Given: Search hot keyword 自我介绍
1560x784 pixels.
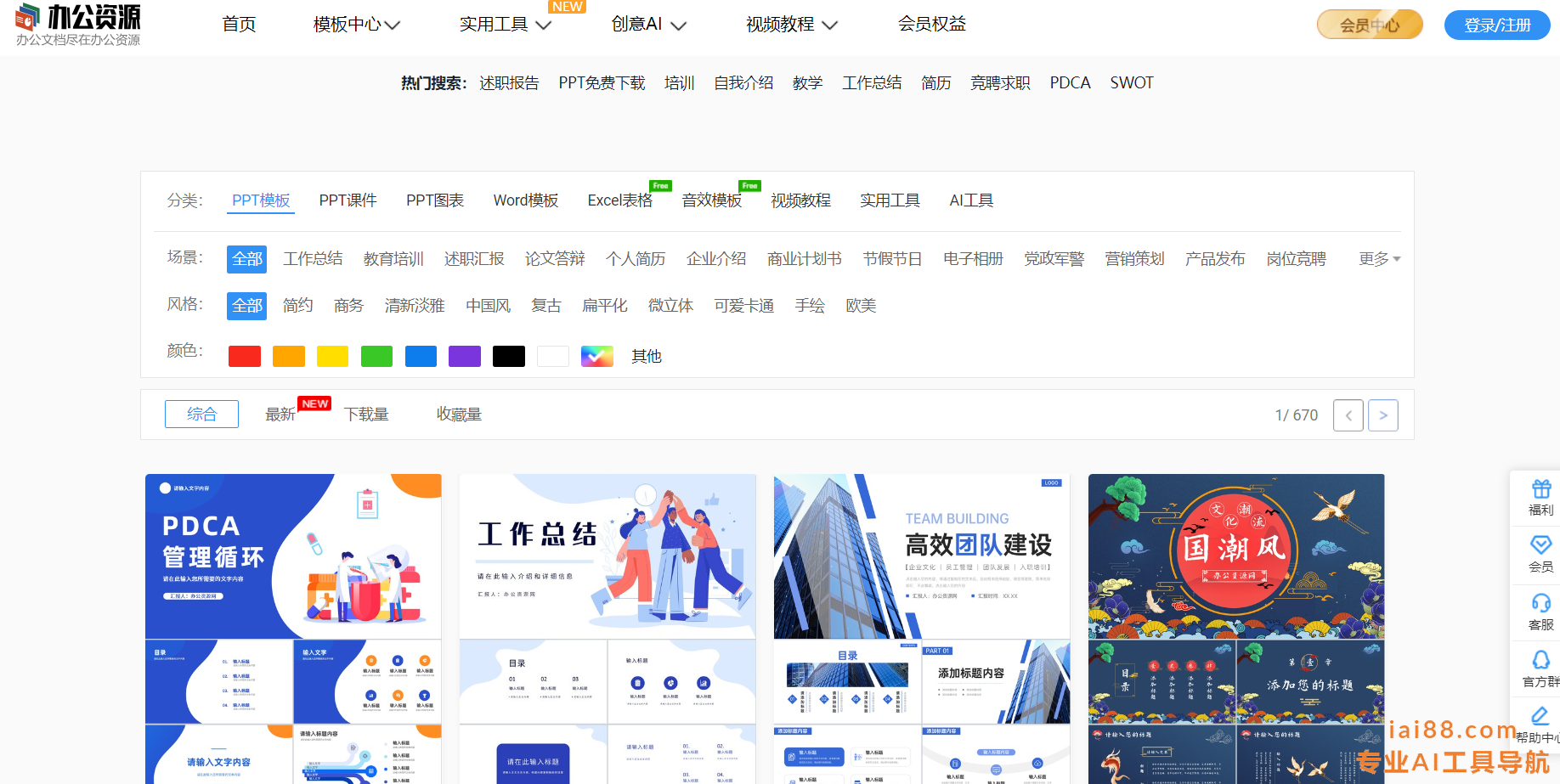Looking at the screenshot, I should (743, 83).
